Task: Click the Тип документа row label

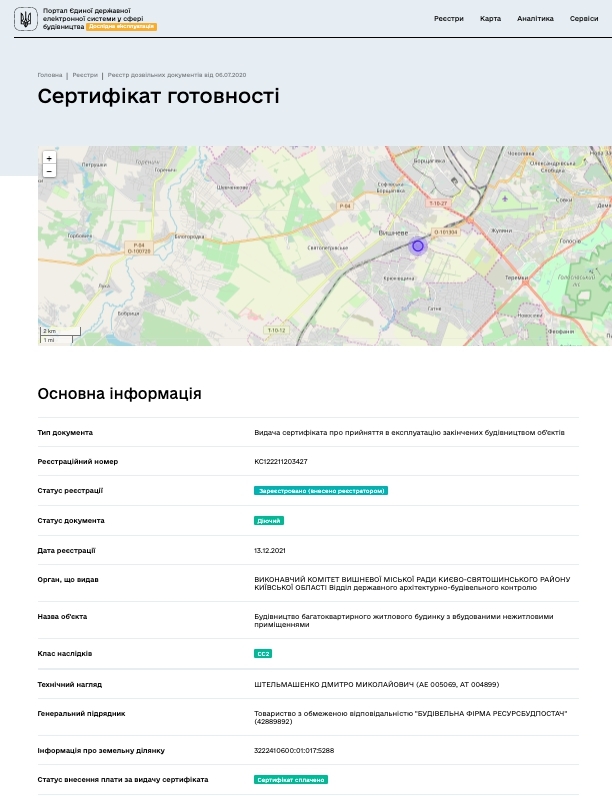Action: (65, 433)
